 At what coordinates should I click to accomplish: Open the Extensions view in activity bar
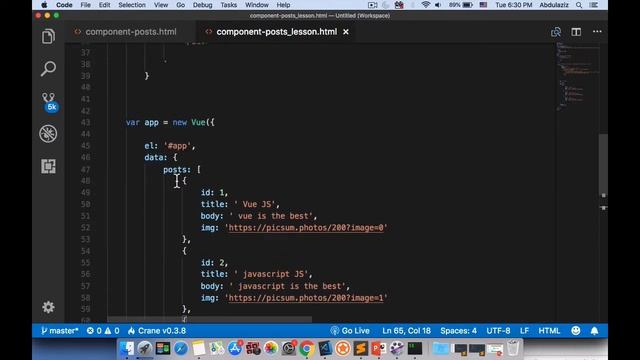click(48, 166)
